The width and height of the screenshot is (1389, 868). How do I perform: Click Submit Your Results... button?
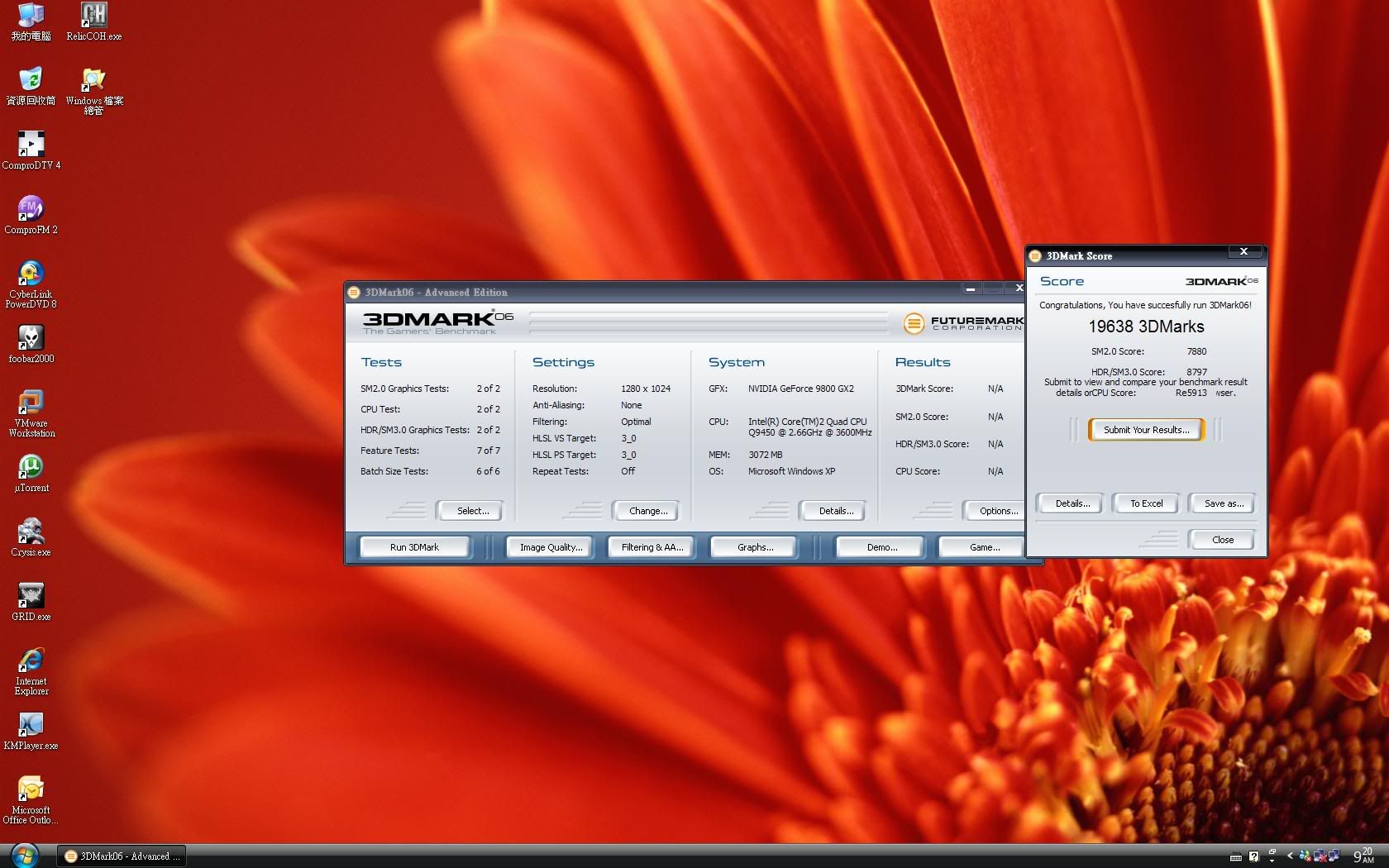click(x=1146, y=430)
